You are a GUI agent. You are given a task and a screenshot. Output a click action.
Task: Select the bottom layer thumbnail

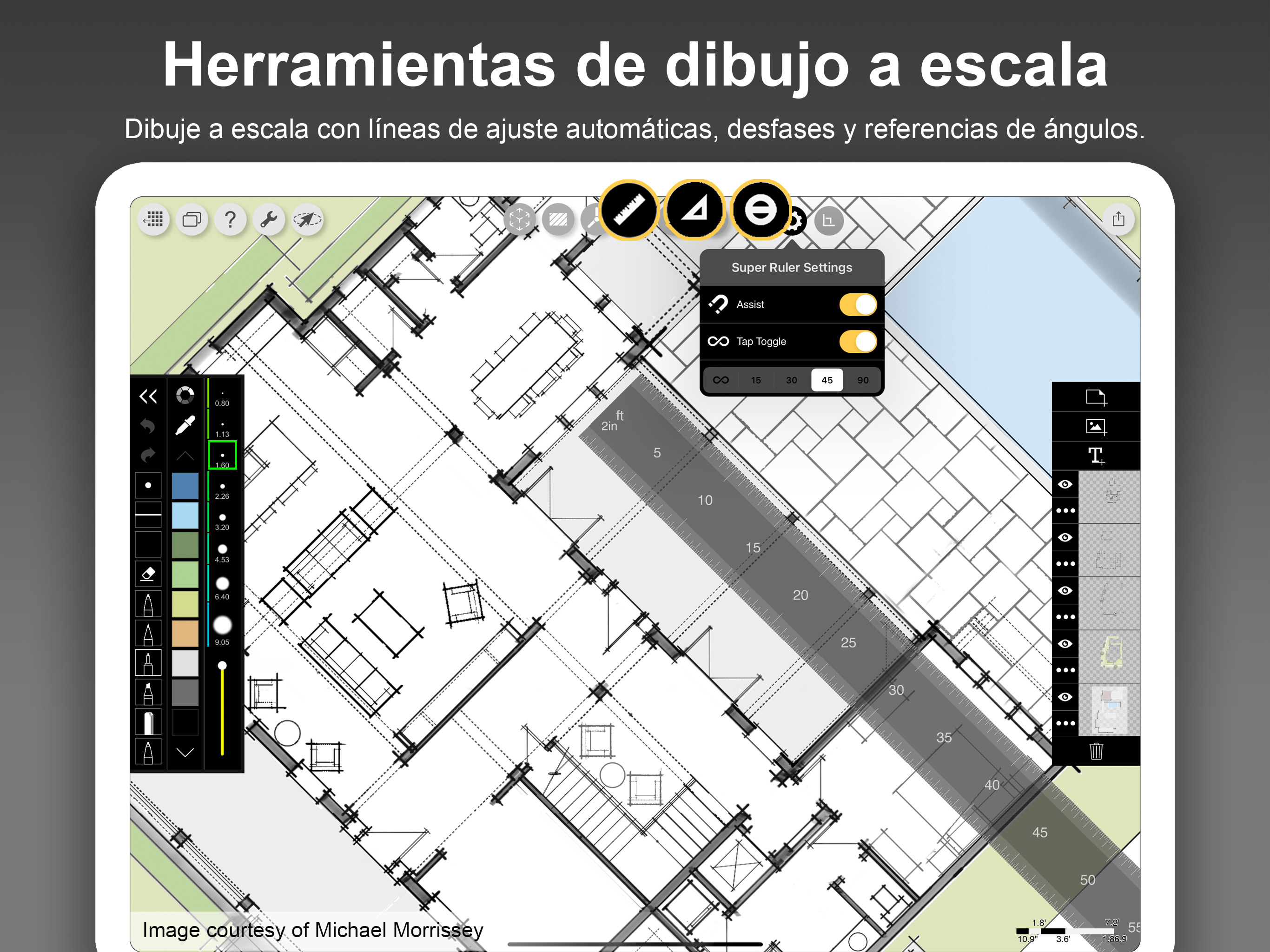point(1109,710)
